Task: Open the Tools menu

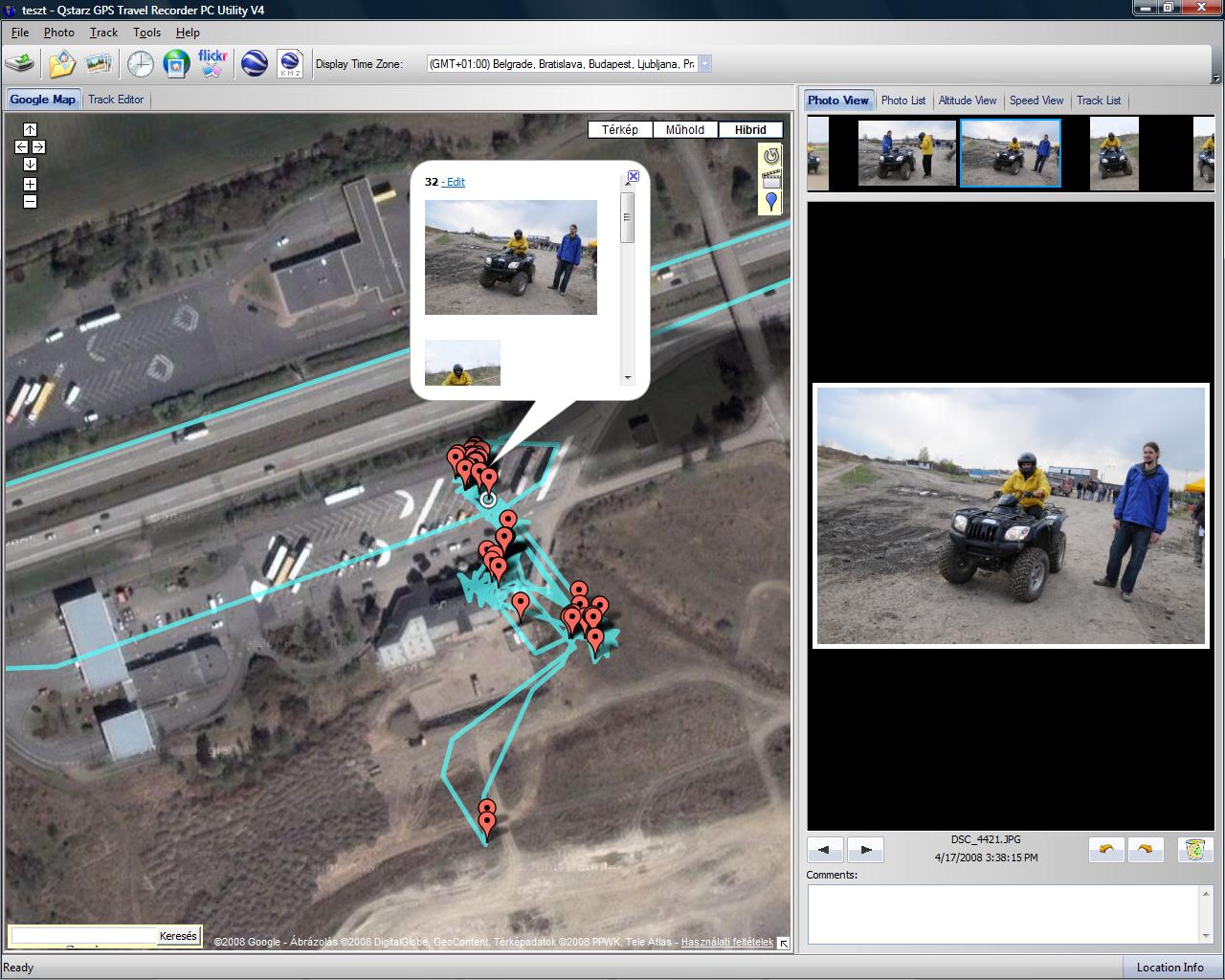Action: (x=146, y=33)
